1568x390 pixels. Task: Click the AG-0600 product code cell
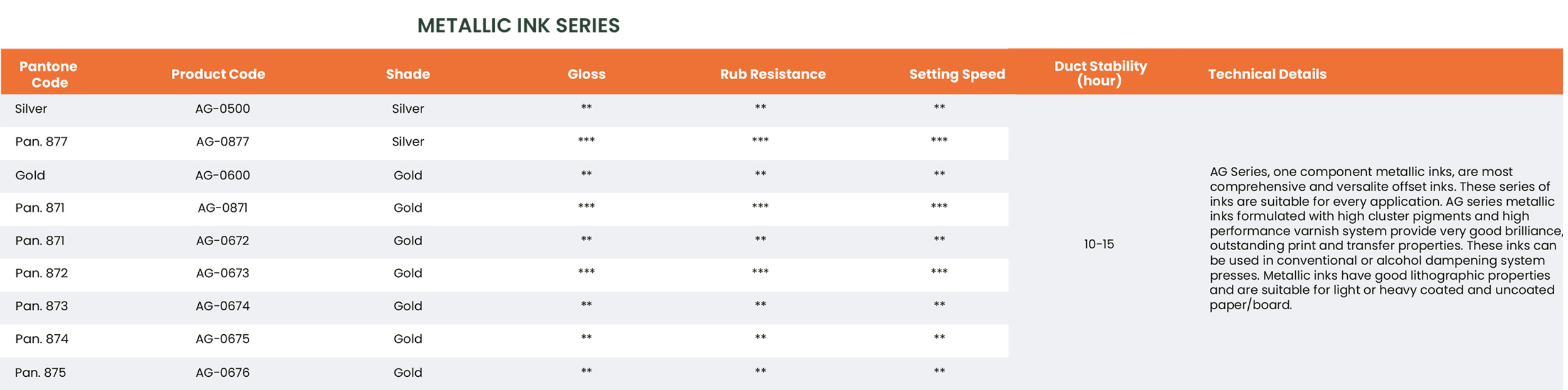pyautogui.click(x=223, y=175)
